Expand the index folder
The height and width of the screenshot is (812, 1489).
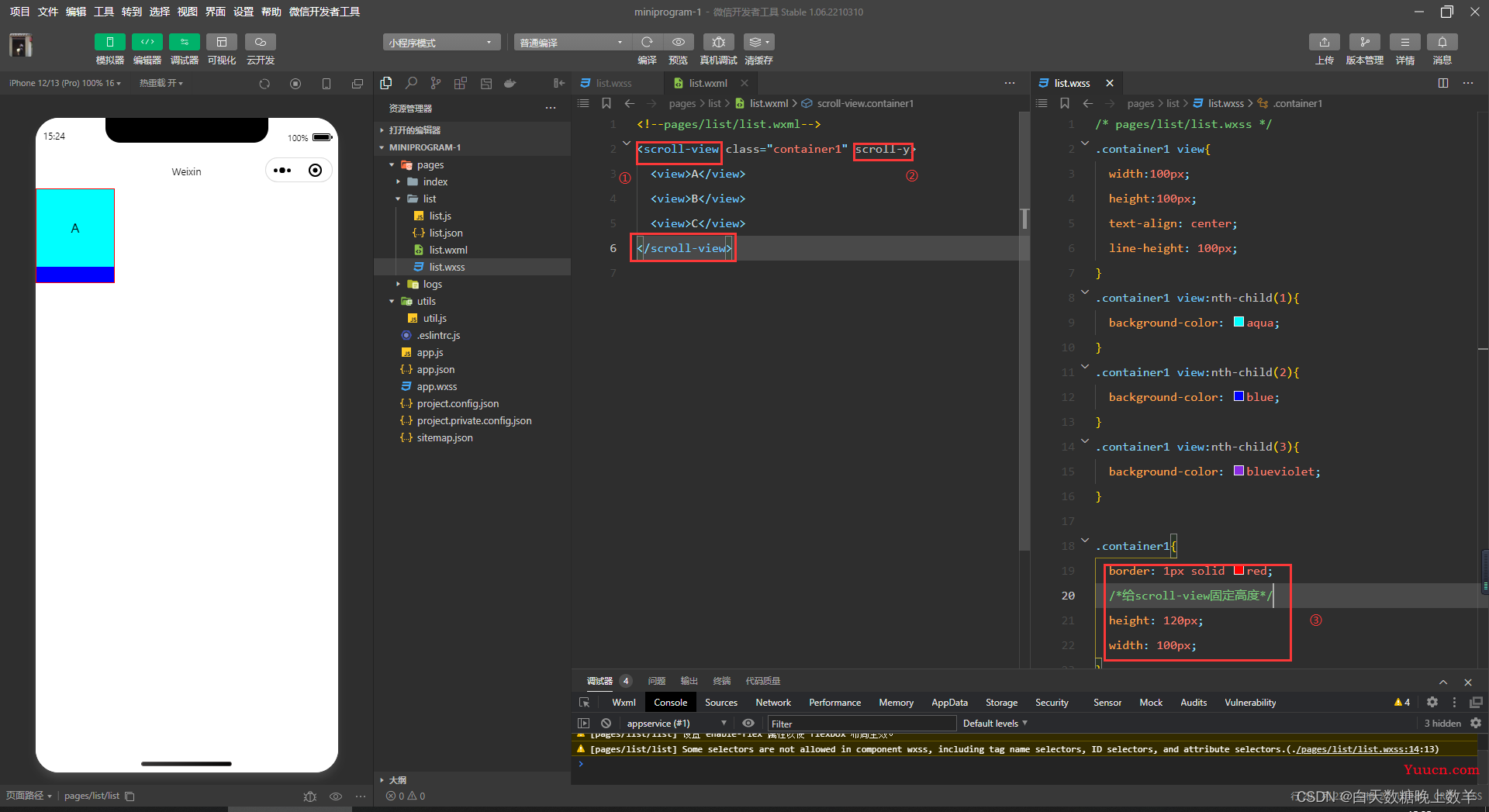[x=399, y=181]
